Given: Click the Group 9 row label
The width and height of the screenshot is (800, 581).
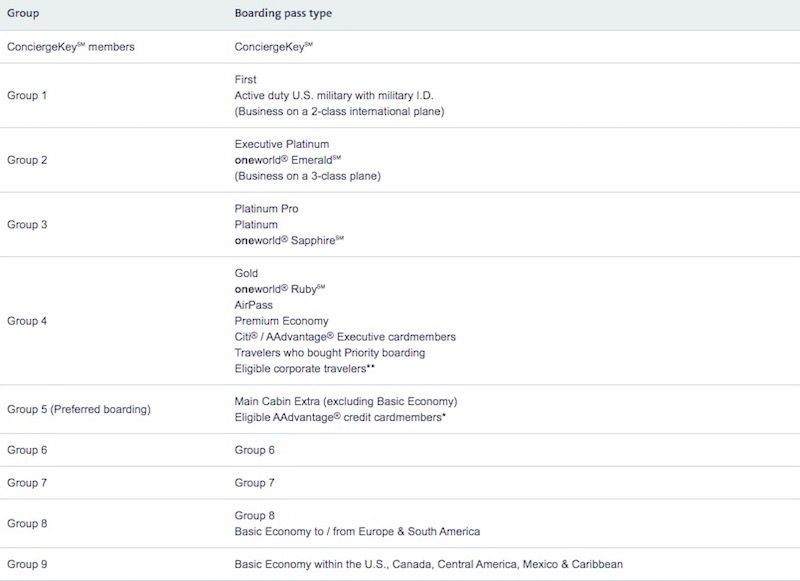Looking at the screenshot, I should pyautogui.click(x=27, y=564).
